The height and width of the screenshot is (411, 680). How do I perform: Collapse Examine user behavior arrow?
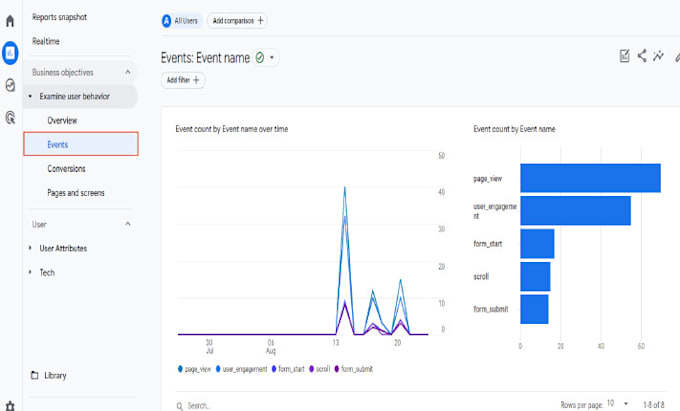[x=30, y=96]
